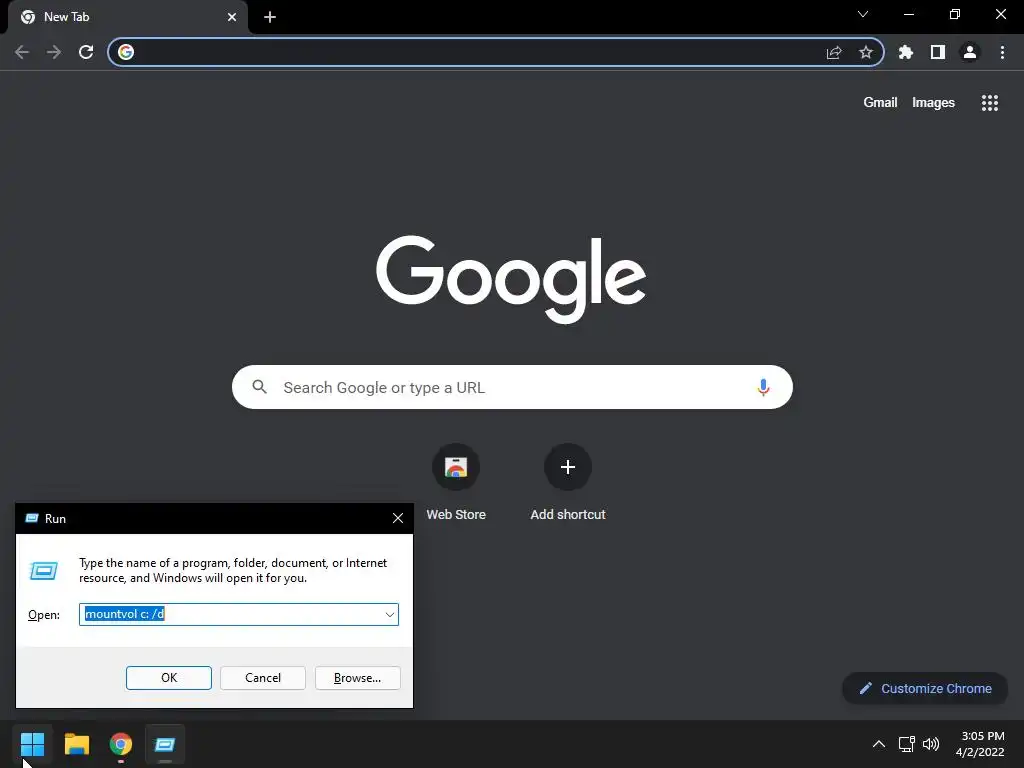
Task: Open the Gmail link
Action: click(880, 103)
